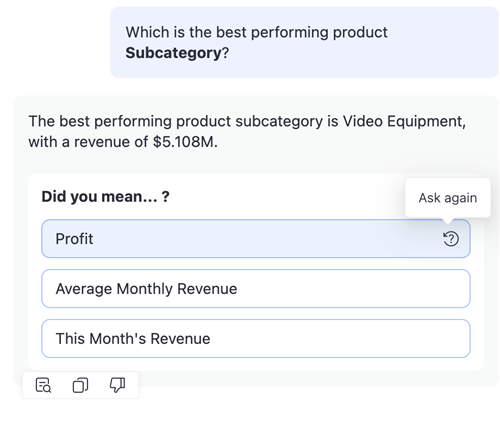The height and width of the screenshot is (435, 500).
Task: Pick the This Month's Revenue suggestion
Action: [256, 339]
